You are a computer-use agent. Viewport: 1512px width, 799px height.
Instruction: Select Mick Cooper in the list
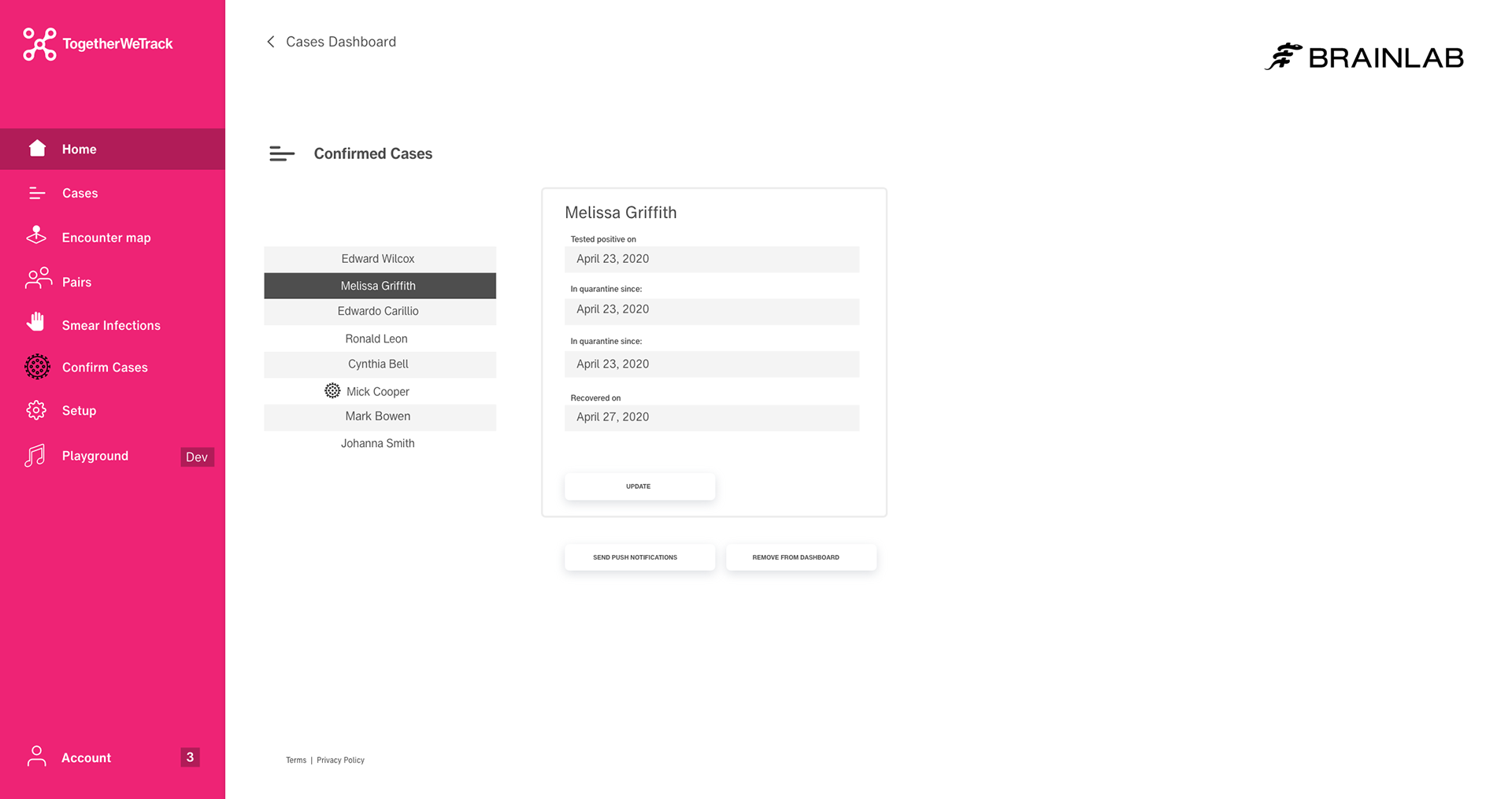coord(380,391)
